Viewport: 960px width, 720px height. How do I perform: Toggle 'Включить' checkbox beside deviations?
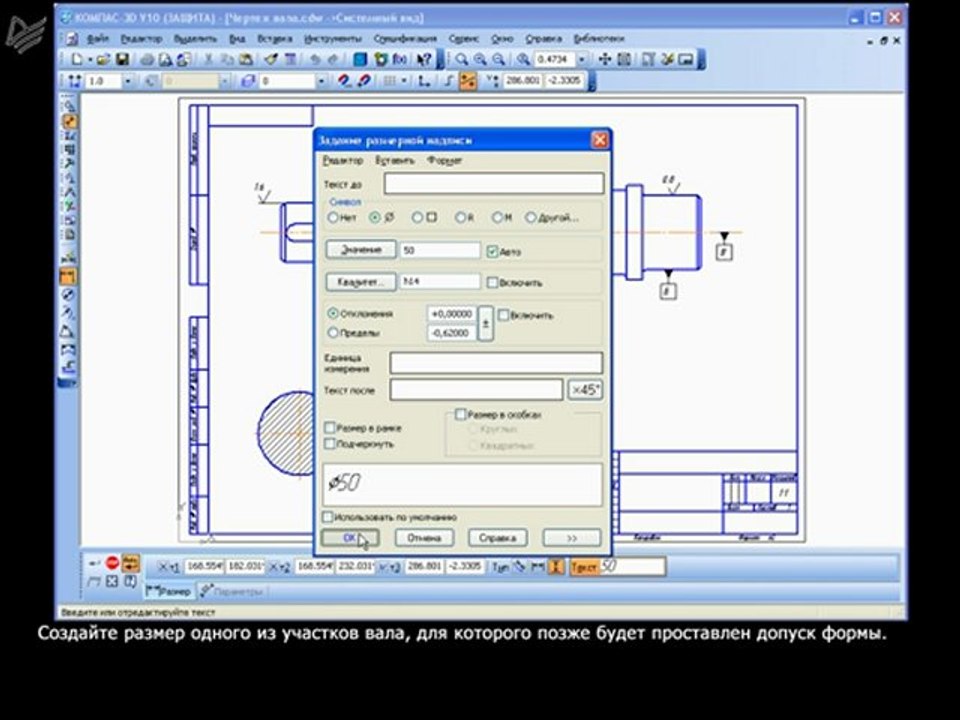503,315
